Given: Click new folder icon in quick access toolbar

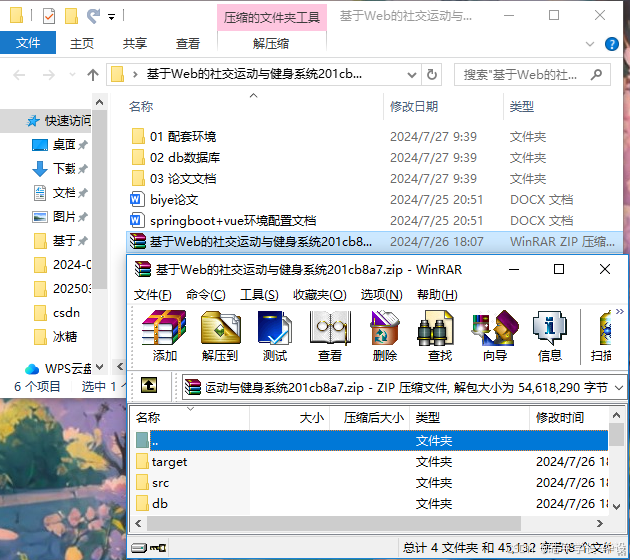Looking at the screenshot, I should [x=71, y=16].
